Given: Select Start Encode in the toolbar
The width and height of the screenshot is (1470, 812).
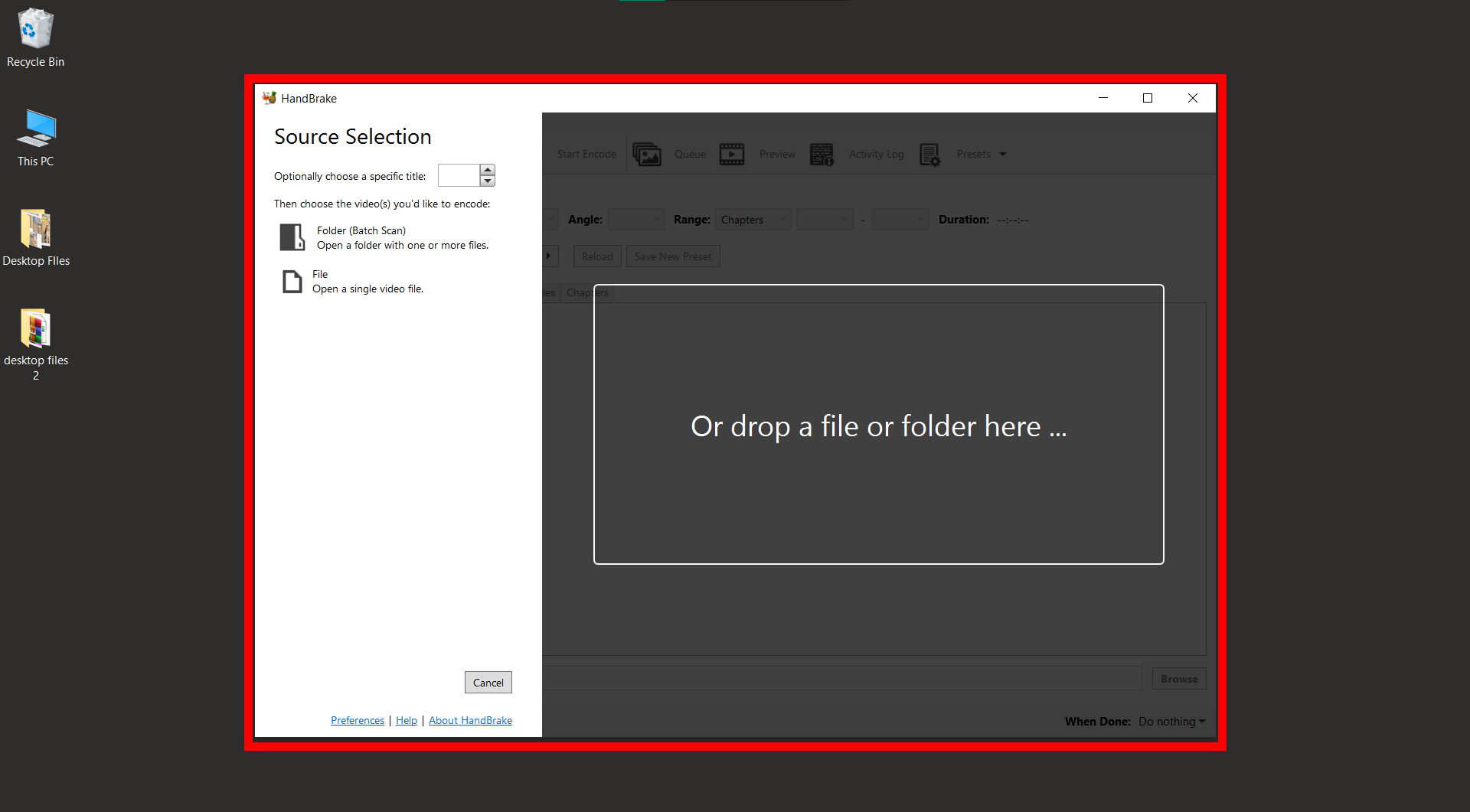Looking at the screenshot, I should pos(586,154).
